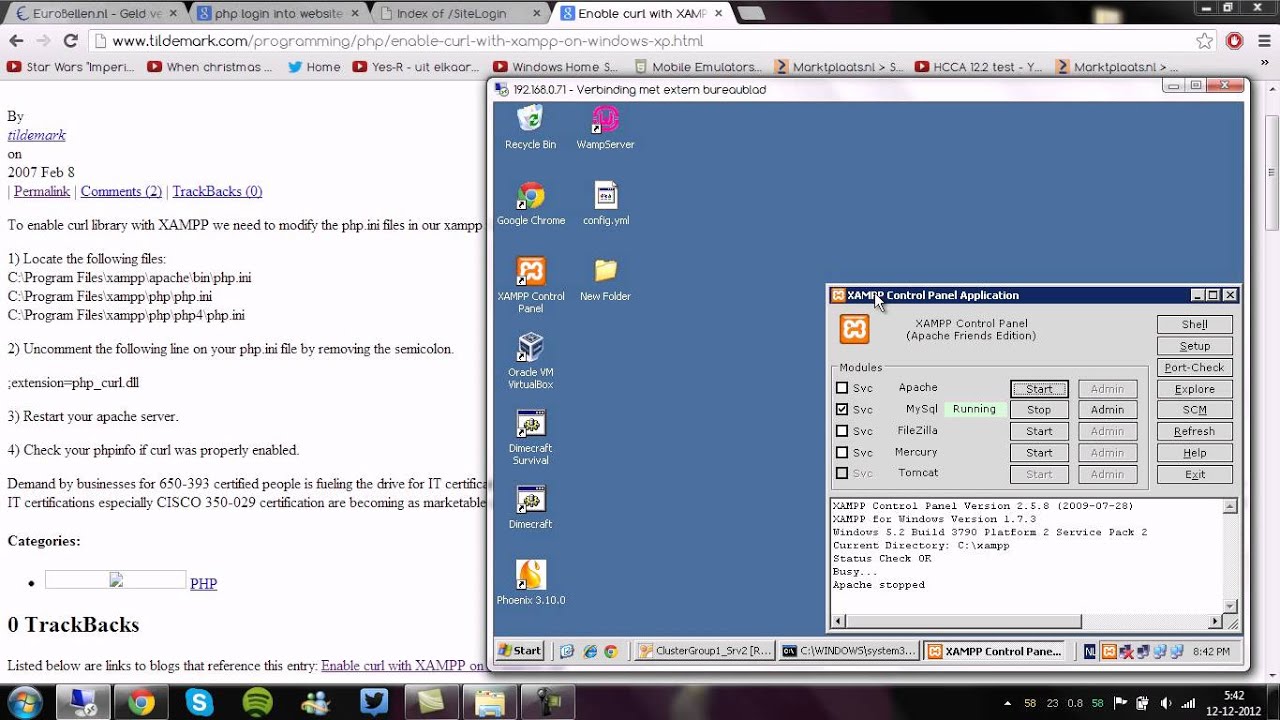
Task: Click the Help button in XAMPP panel
Action: 1194,453
